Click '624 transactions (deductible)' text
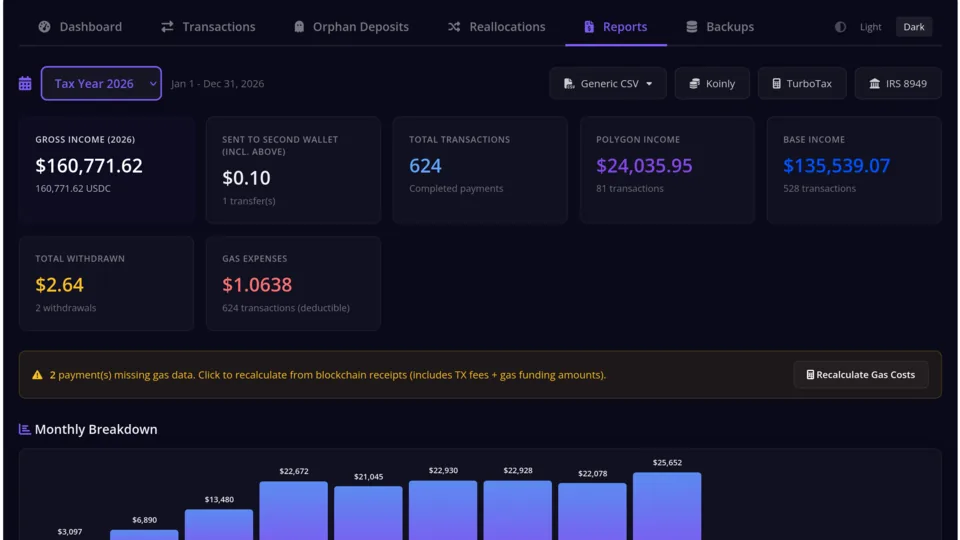The height and width of the screenshot is (540, 960). click(286, 308)
